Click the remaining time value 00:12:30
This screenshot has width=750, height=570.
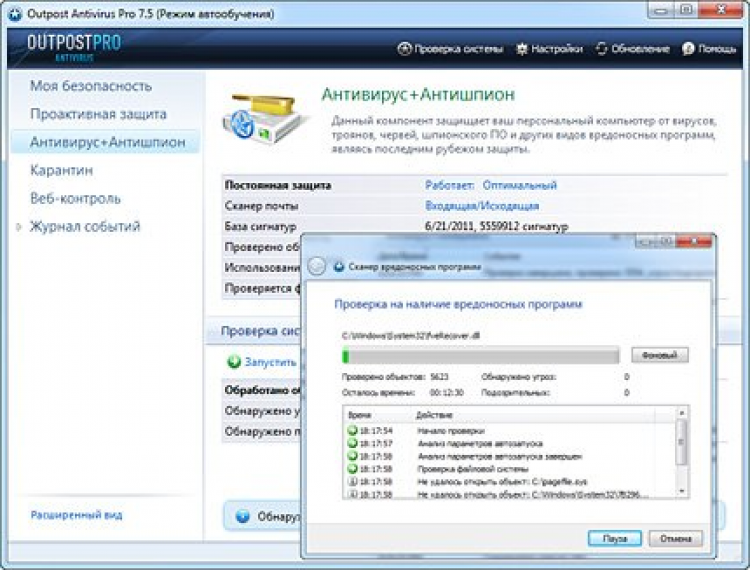[x=447, y=393]
